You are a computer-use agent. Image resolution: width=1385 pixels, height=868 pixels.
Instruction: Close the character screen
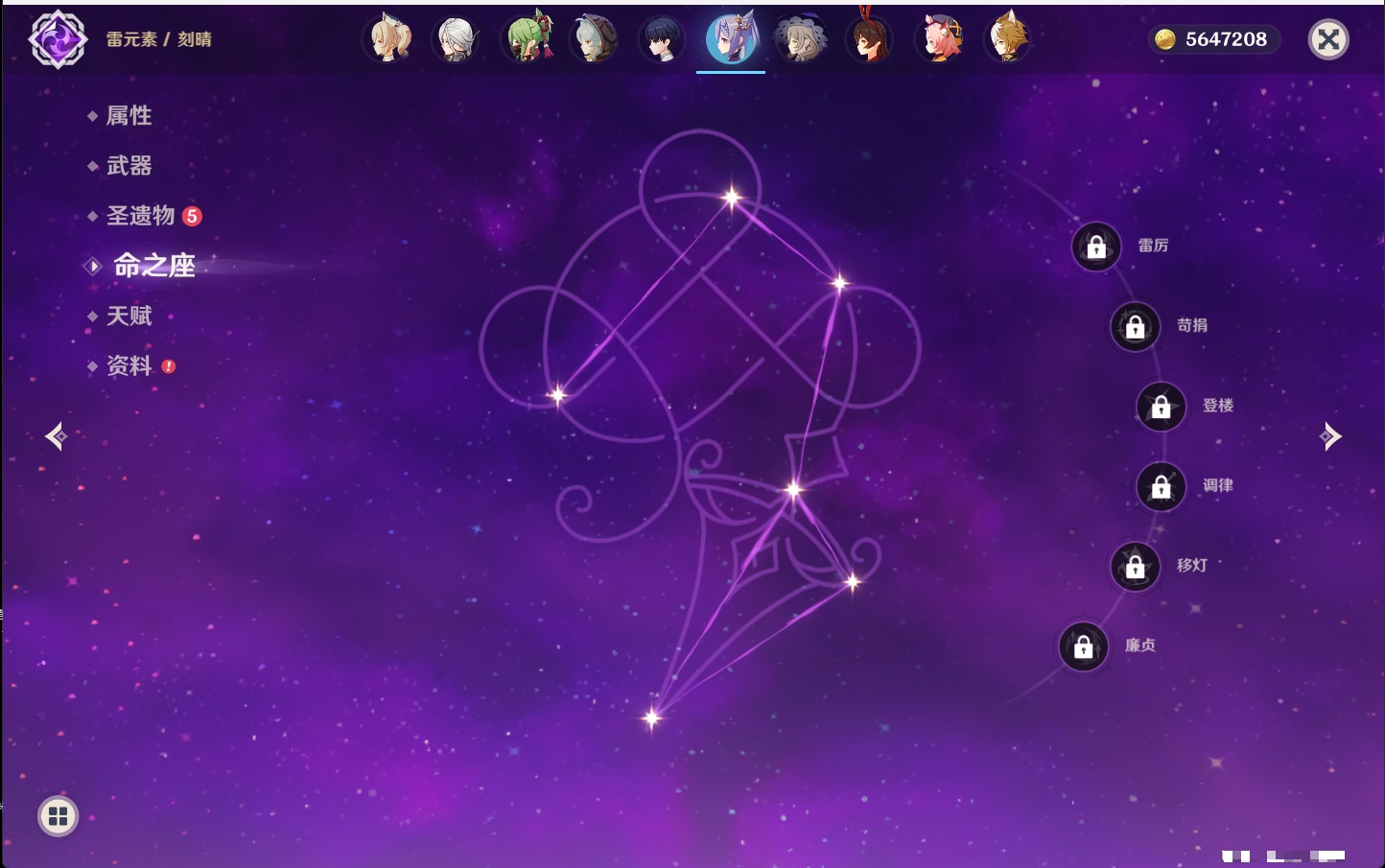(1328, 39)
